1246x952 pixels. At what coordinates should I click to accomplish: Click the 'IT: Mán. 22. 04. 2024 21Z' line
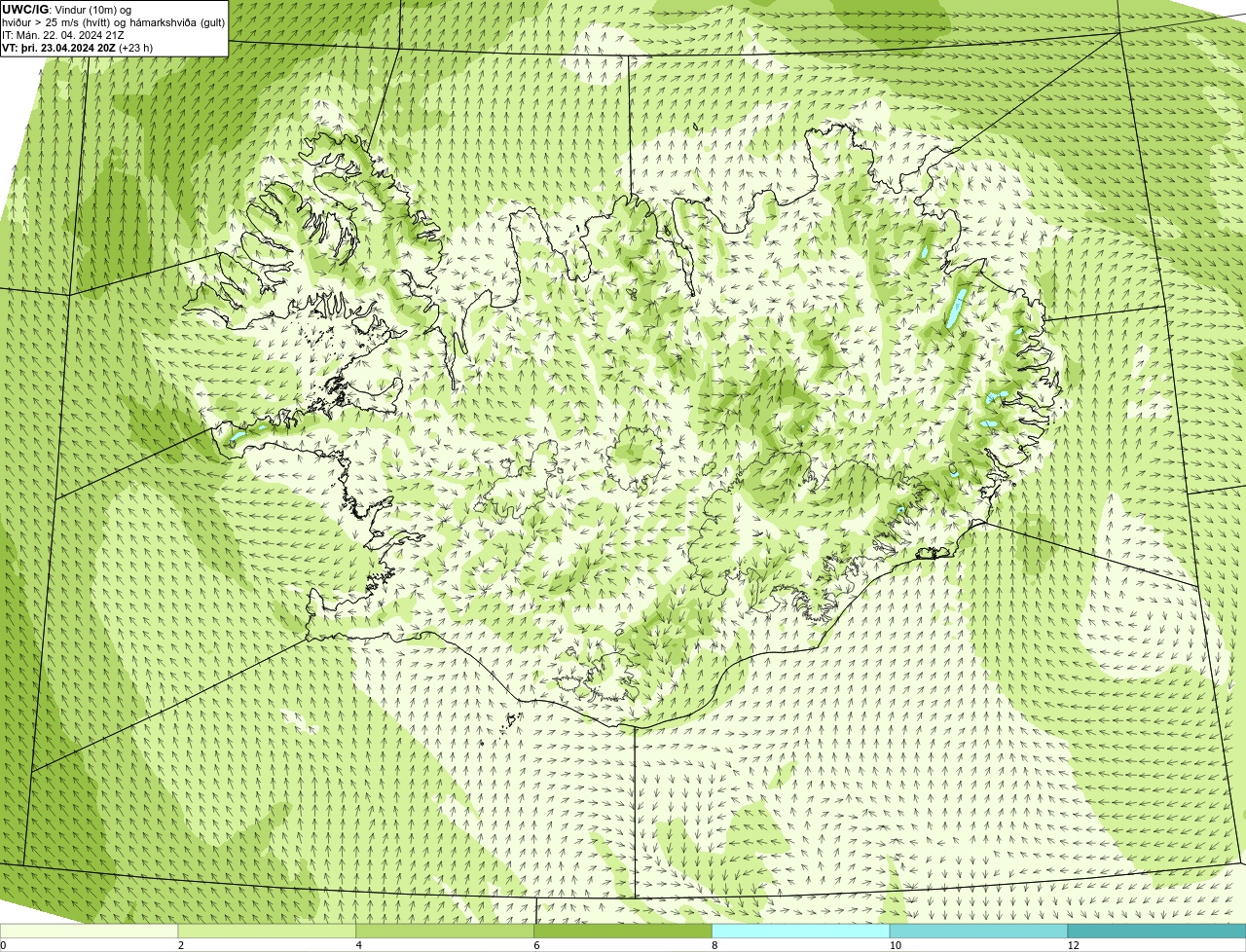pos(63,35)
